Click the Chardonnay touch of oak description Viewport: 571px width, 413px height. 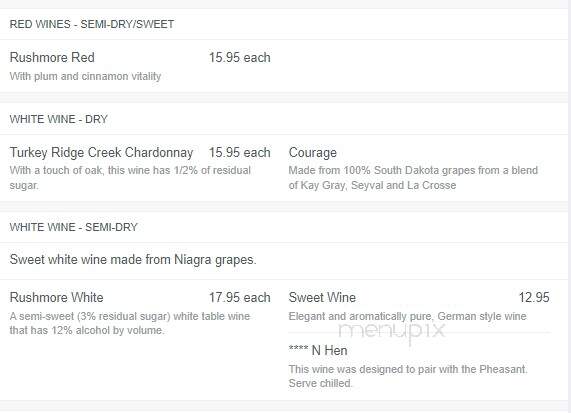pyautogui.click(x=130, y=178)
